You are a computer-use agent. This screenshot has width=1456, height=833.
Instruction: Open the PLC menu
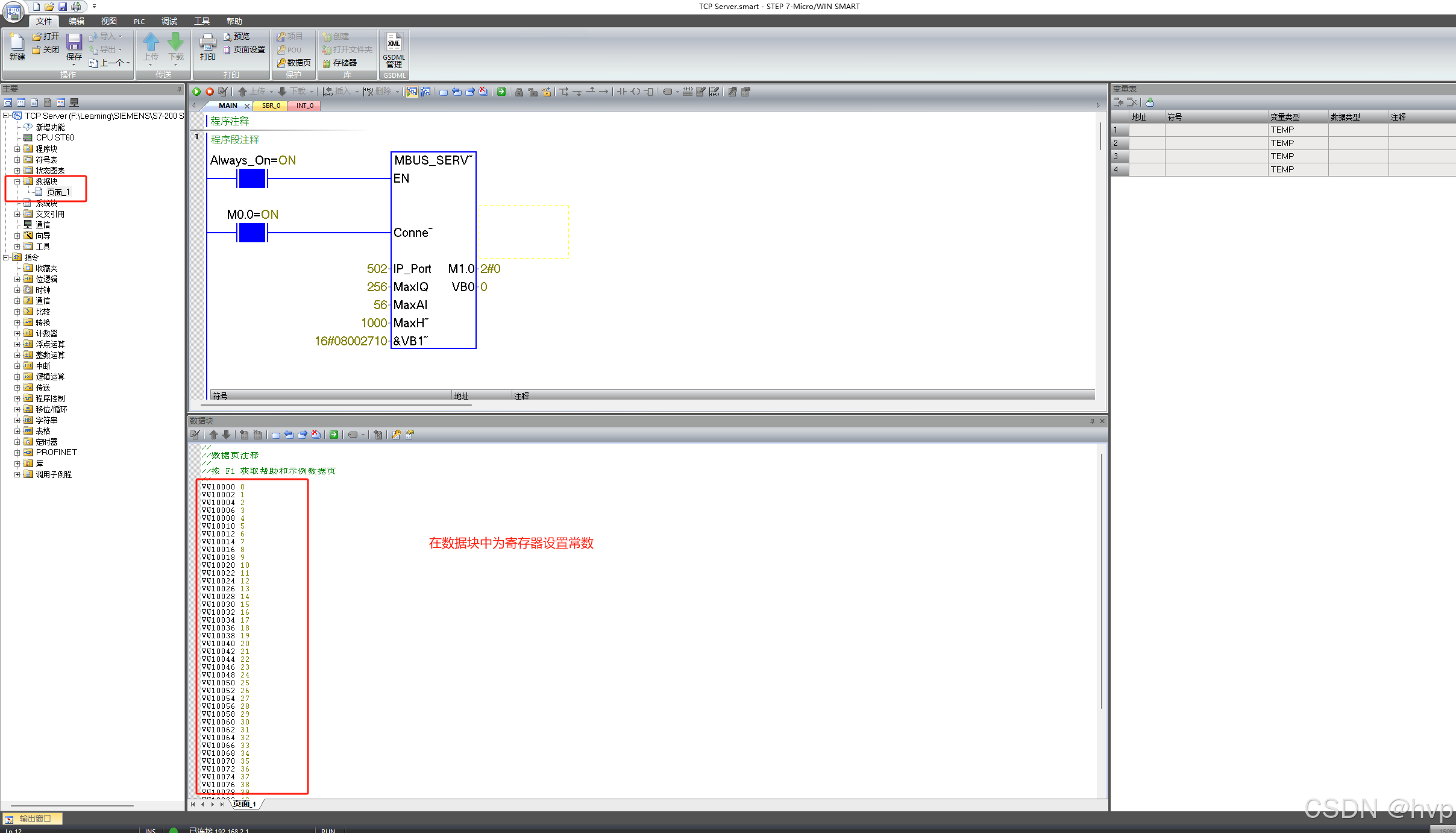click(x=139, y=20)
